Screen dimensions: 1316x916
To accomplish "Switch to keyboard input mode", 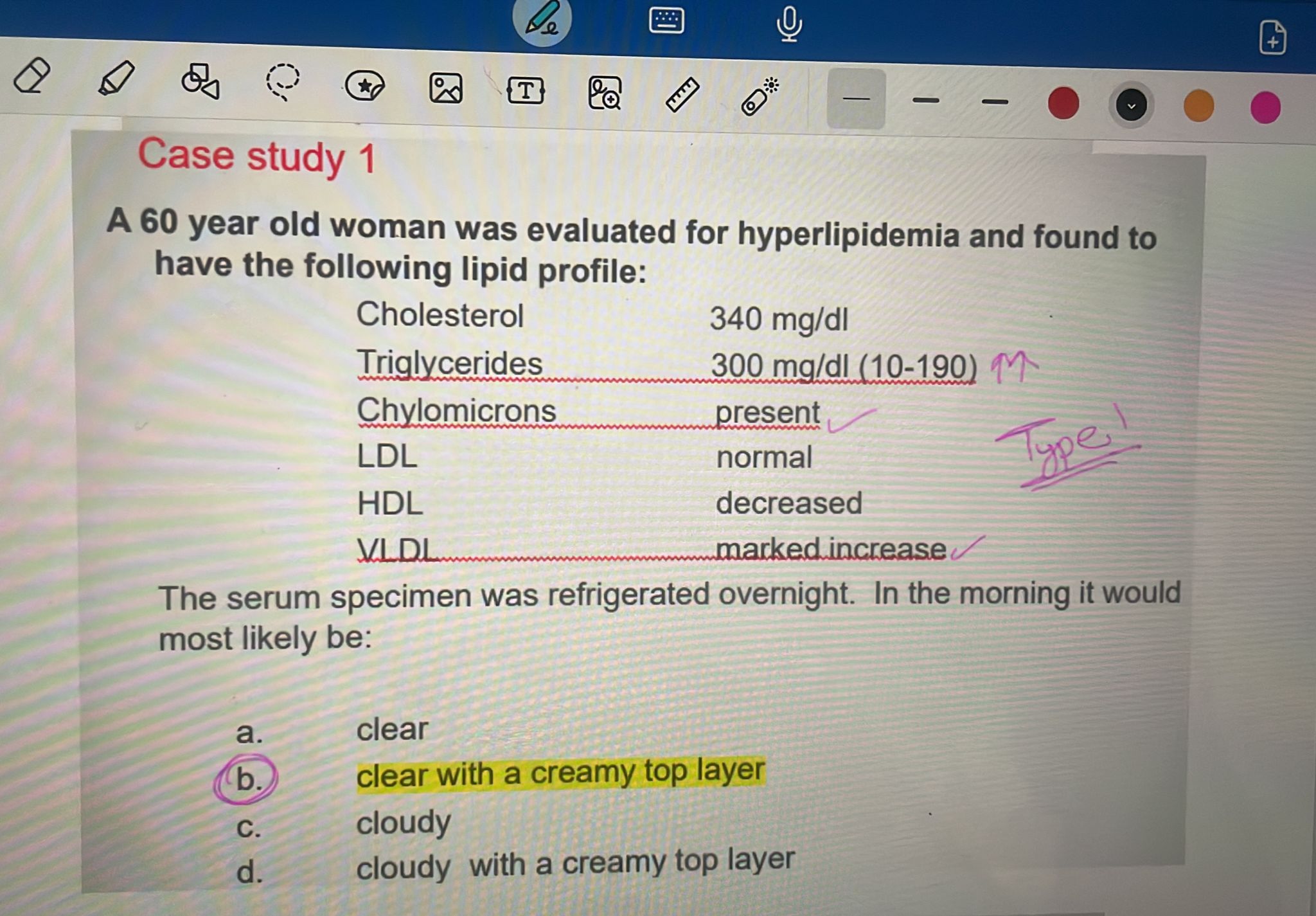I will [666, 21].
